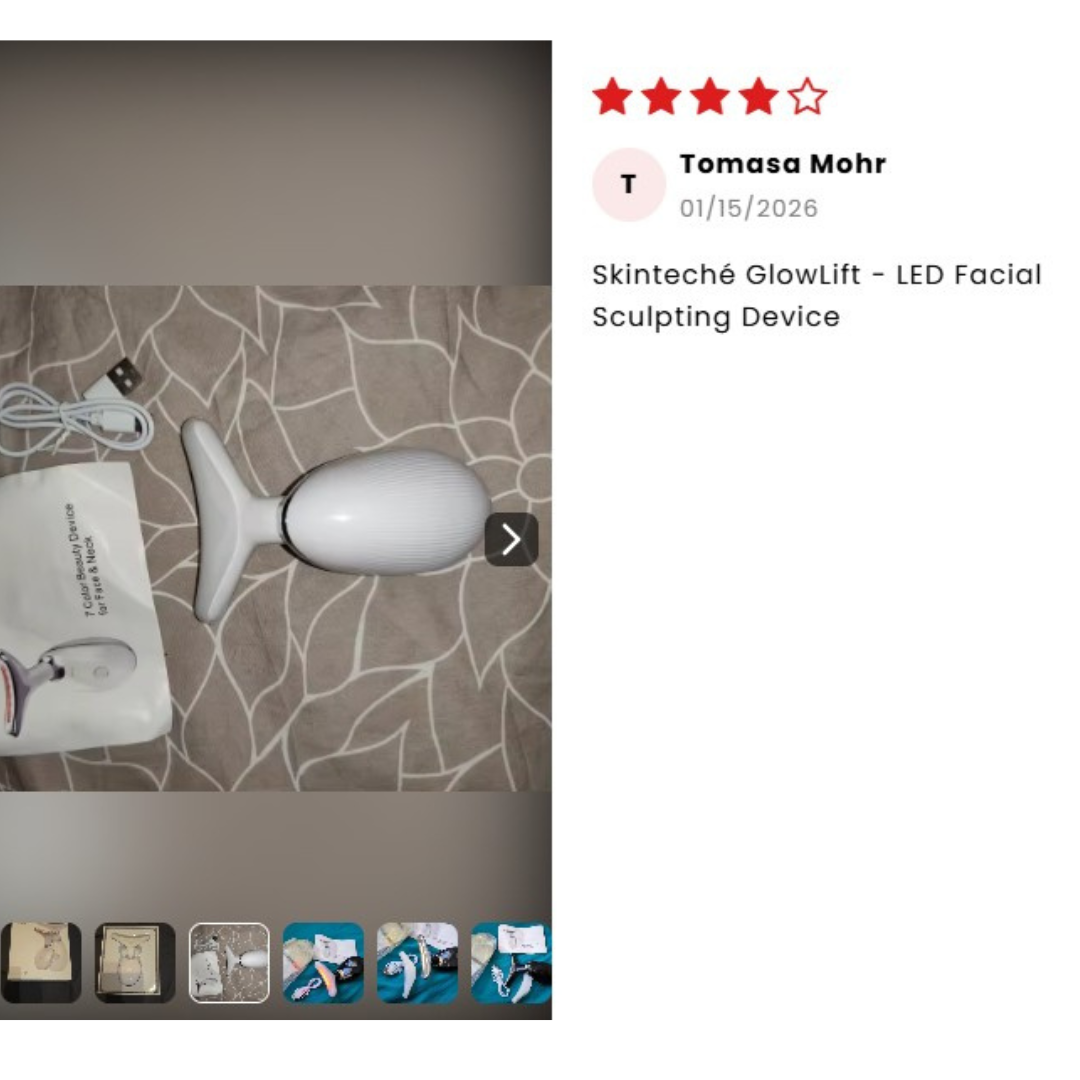Click the second red rating star

pyautogui.click(x=661, y=96)
